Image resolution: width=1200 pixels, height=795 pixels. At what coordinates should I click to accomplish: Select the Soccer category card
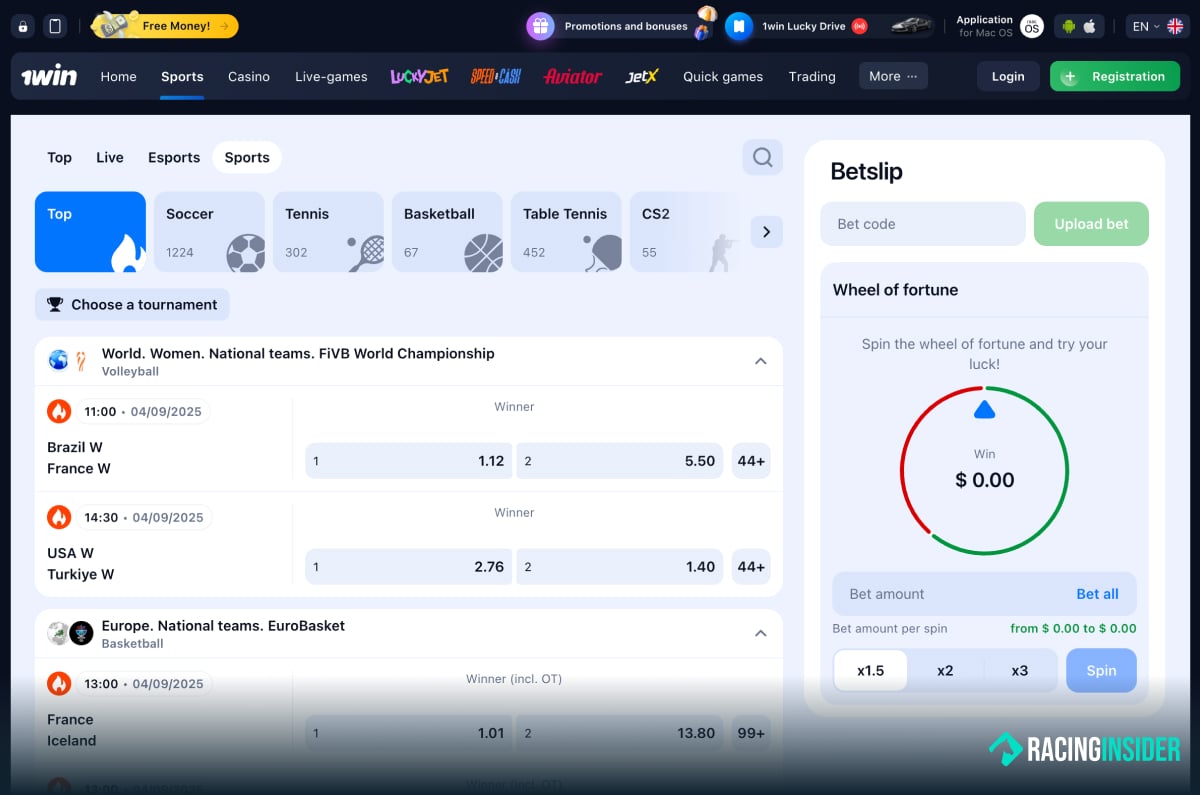pos(209,232)
